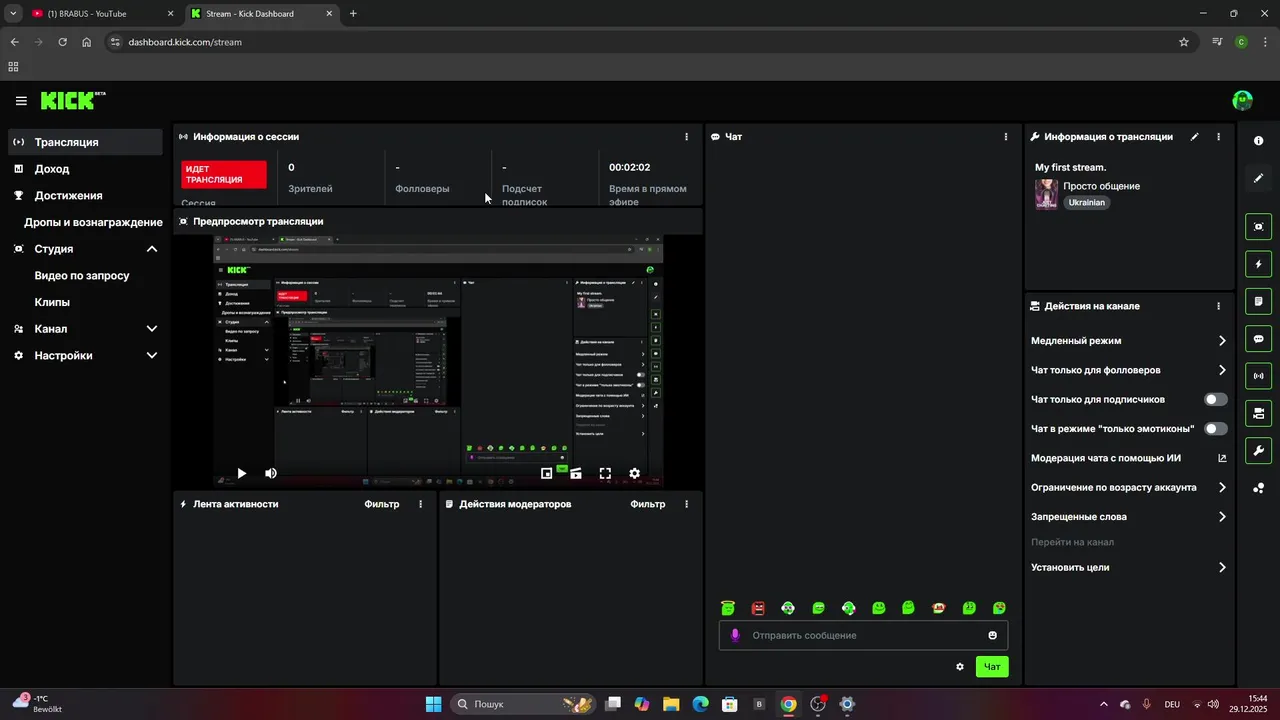Open the hamburger menu next to Kick logo
Viewport: 1280px width, 720px height.
click(21, 101)
